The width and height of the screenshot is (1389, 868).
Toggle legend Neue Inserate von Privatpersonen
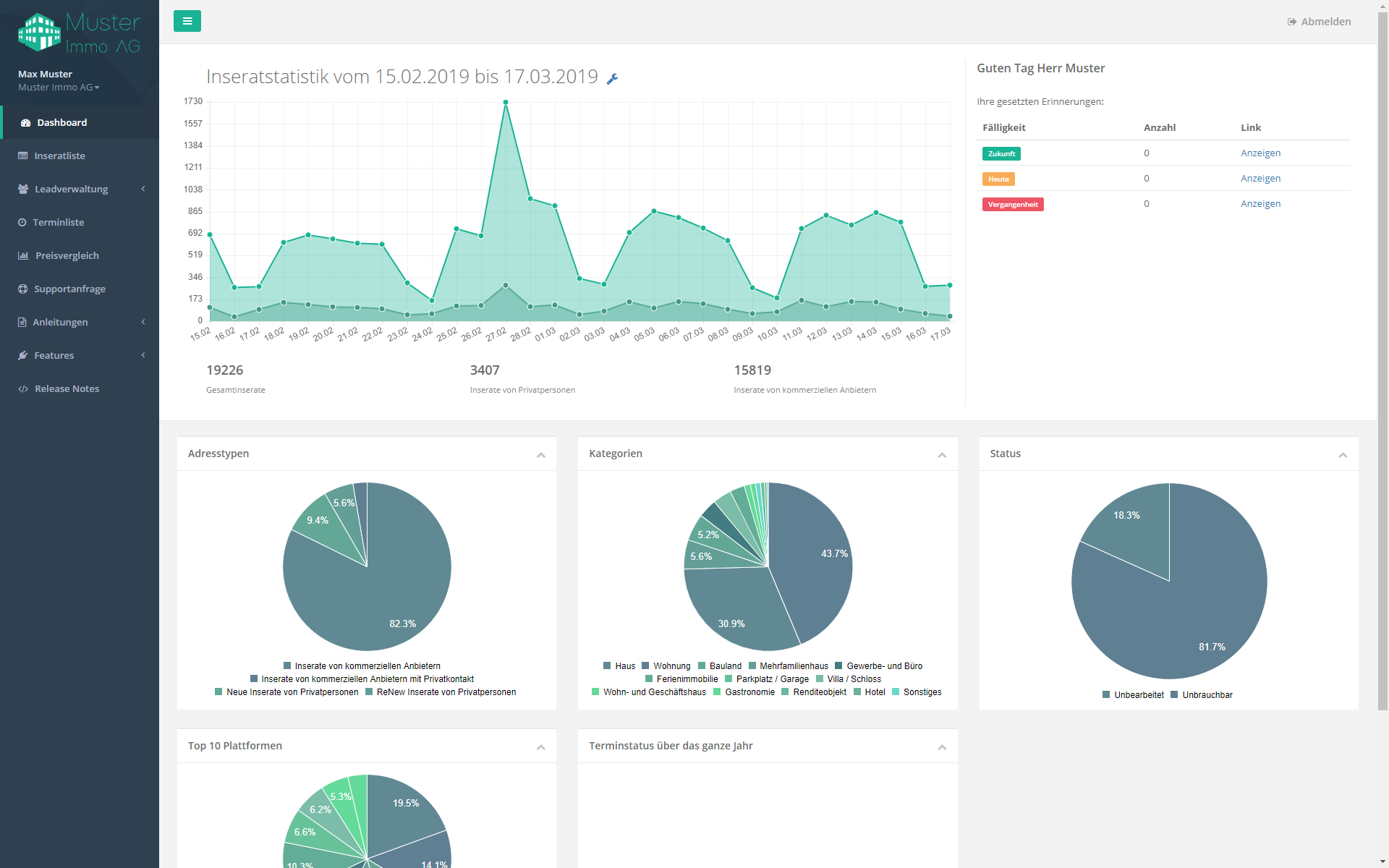pyautogui.click(x=286, y=692)
